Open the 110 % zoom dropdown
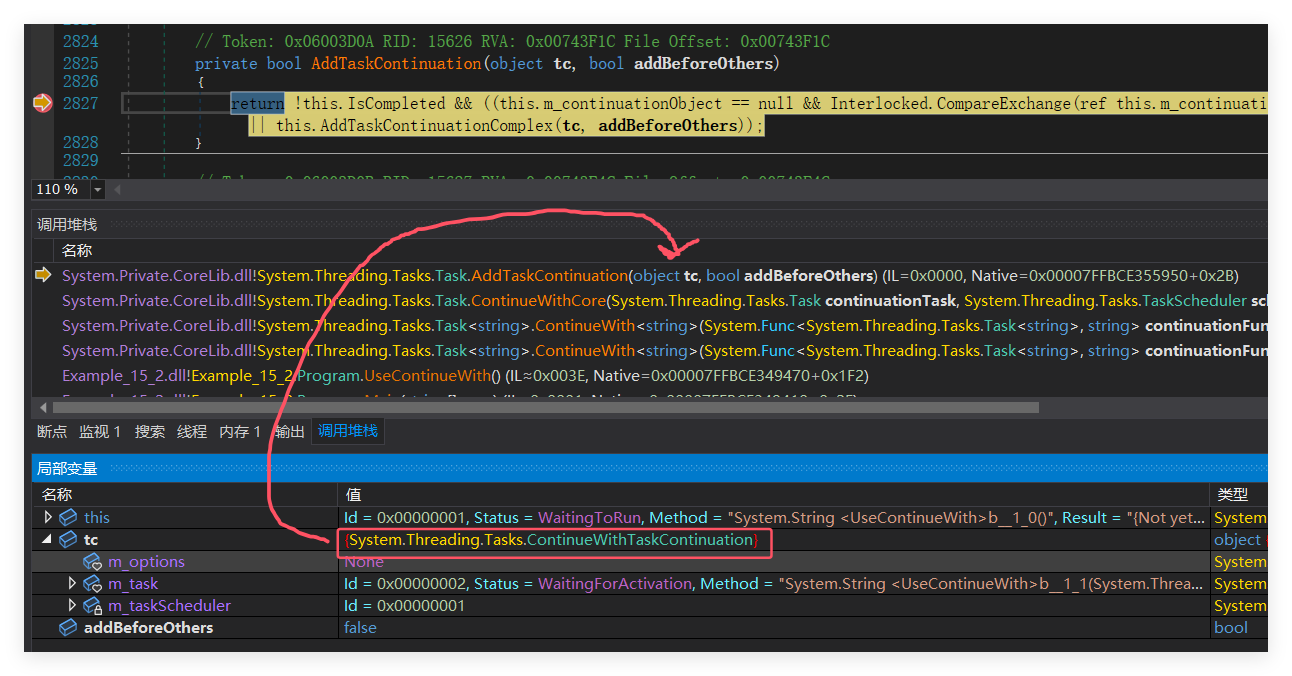This screenshot has width=1292, height=676. [98, 190]
